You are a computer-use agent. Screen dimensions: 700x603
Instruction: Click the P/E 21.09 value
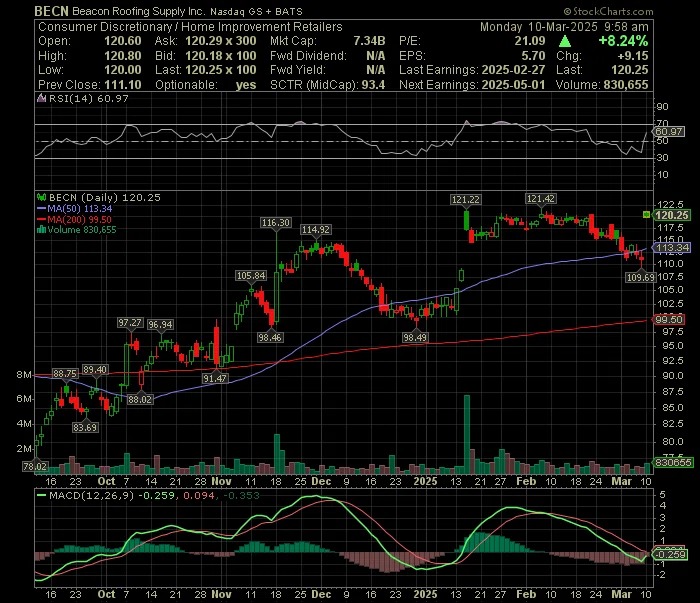(x=530, y=41)
